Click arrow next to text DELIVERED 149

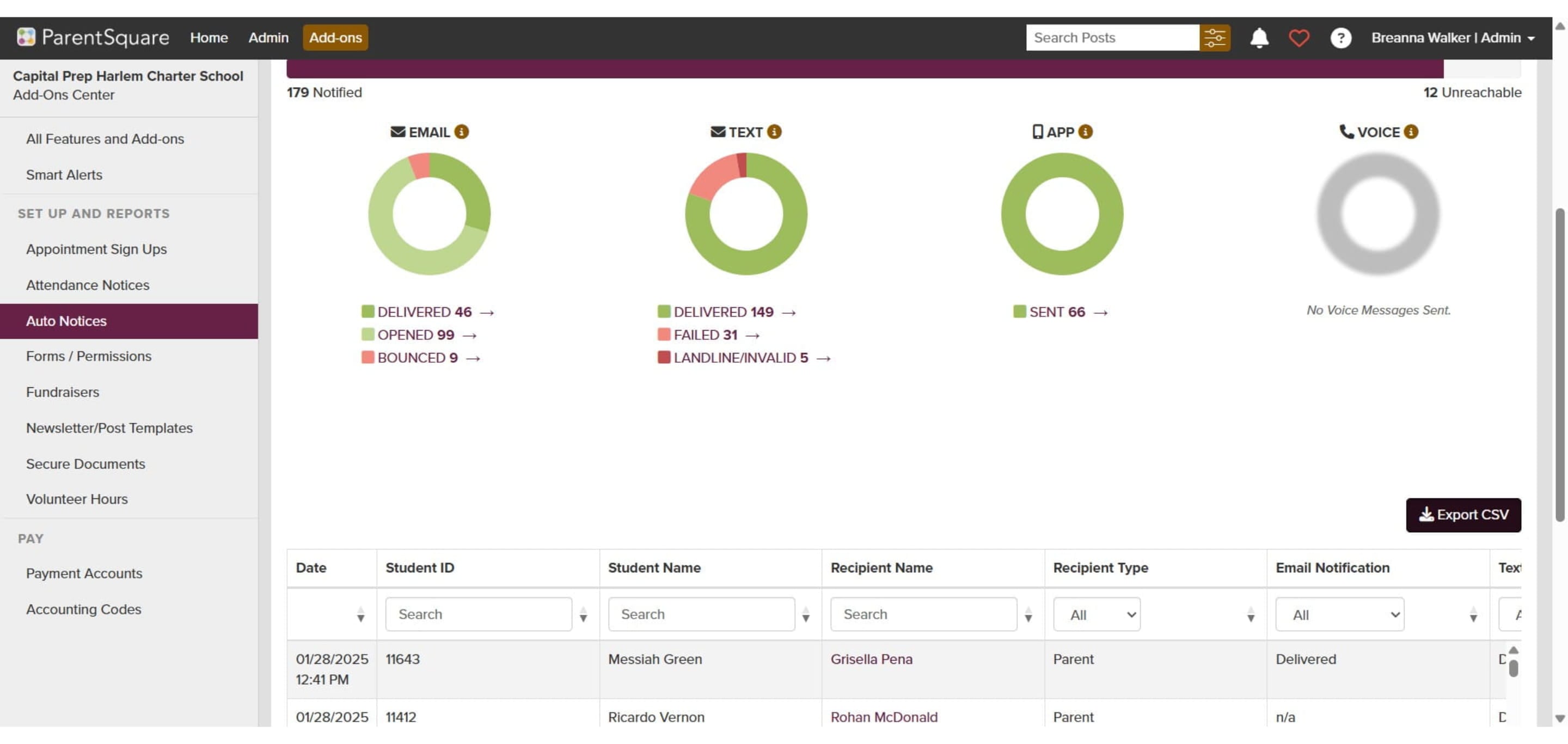(788, 312)
